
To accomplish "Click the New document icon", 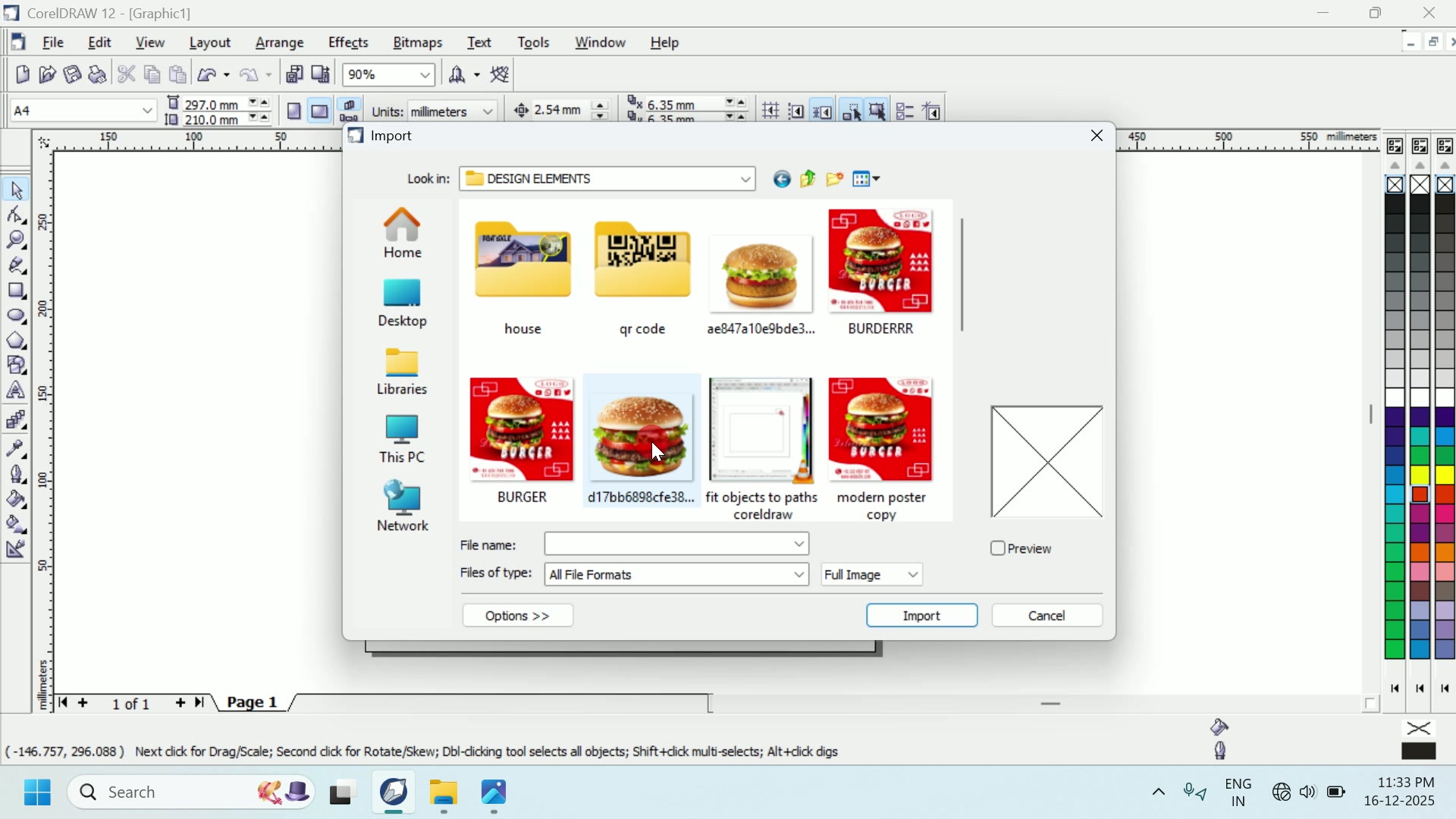I will (22, 74).
